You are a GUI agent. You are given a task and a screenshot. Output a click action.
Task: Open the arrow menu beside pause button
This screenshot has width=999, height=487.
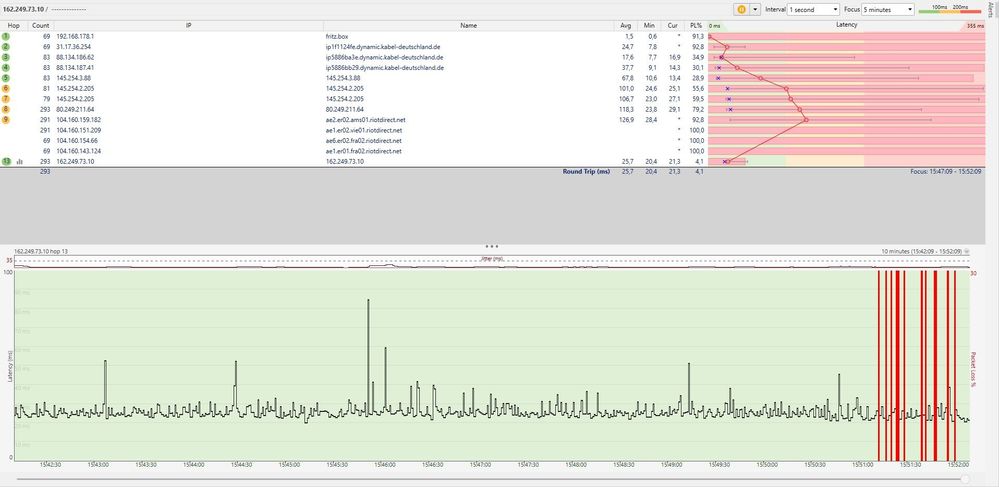coord(755,10)
